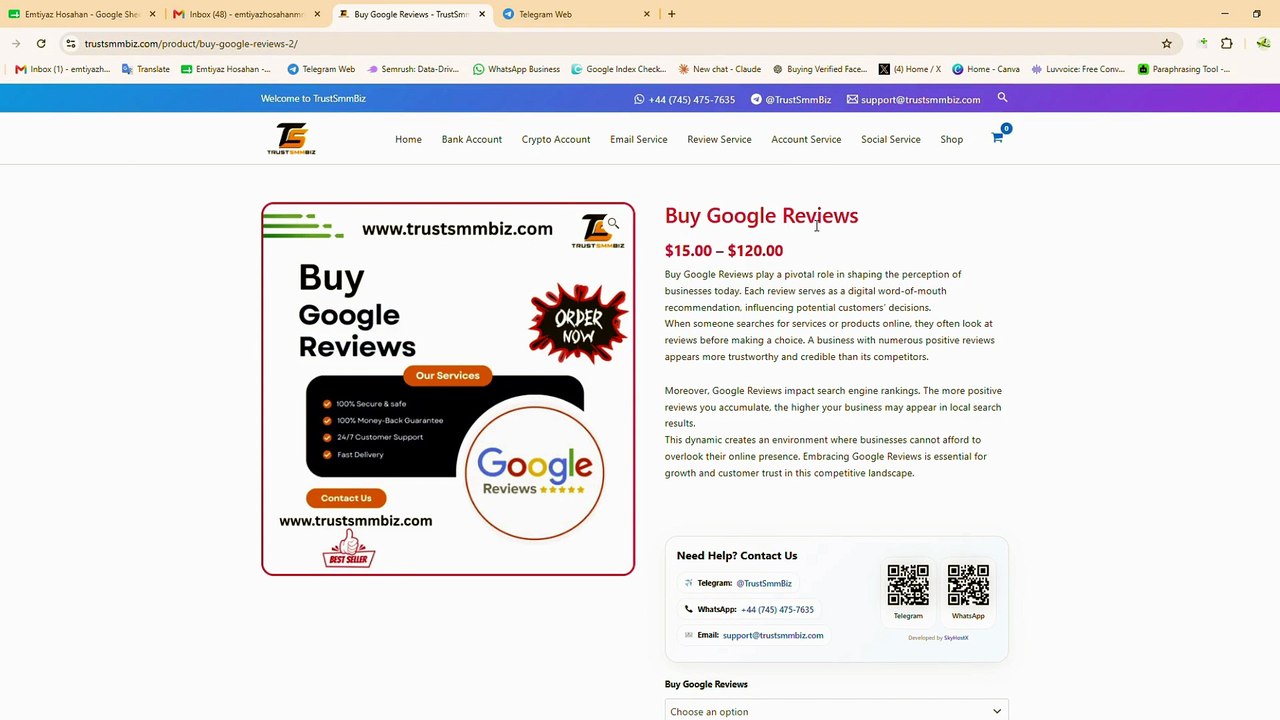Image resolution: width=1280 pixels, height=720 pixels.
Task: Click Need Help? Contact Us heading
Action: pyautogui.click(x=737, y=556)
